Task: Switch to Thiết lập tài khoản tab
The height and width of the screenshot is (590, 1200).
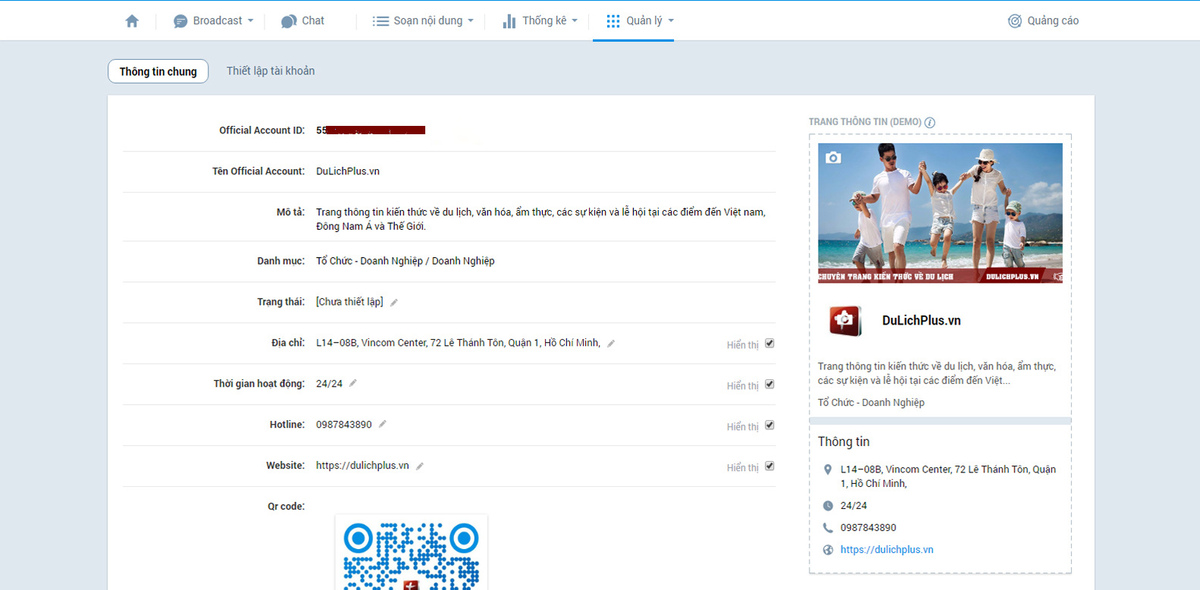Action: pyautogui.click(x=271, y=71)
